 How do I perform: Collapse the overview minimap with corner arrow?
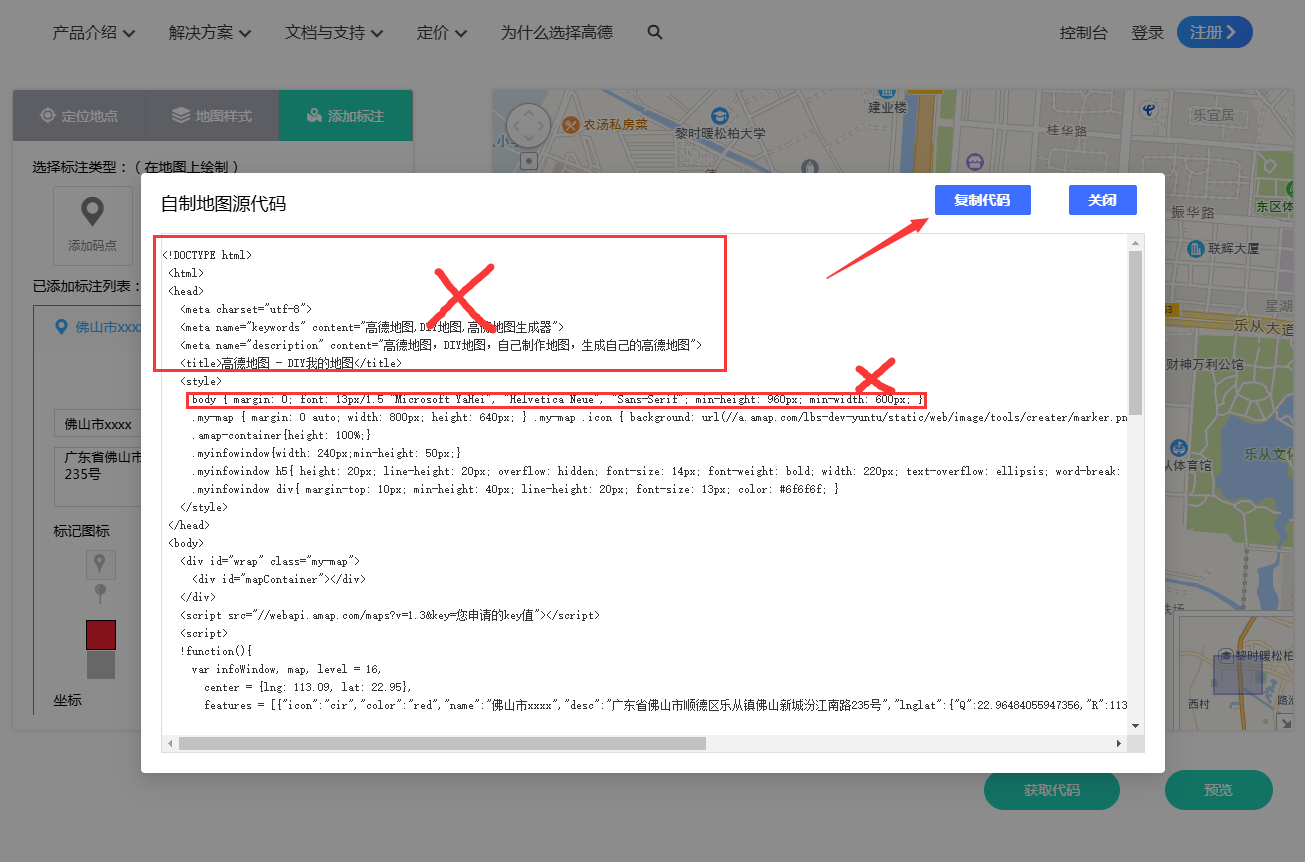[x=1284, y=721]
